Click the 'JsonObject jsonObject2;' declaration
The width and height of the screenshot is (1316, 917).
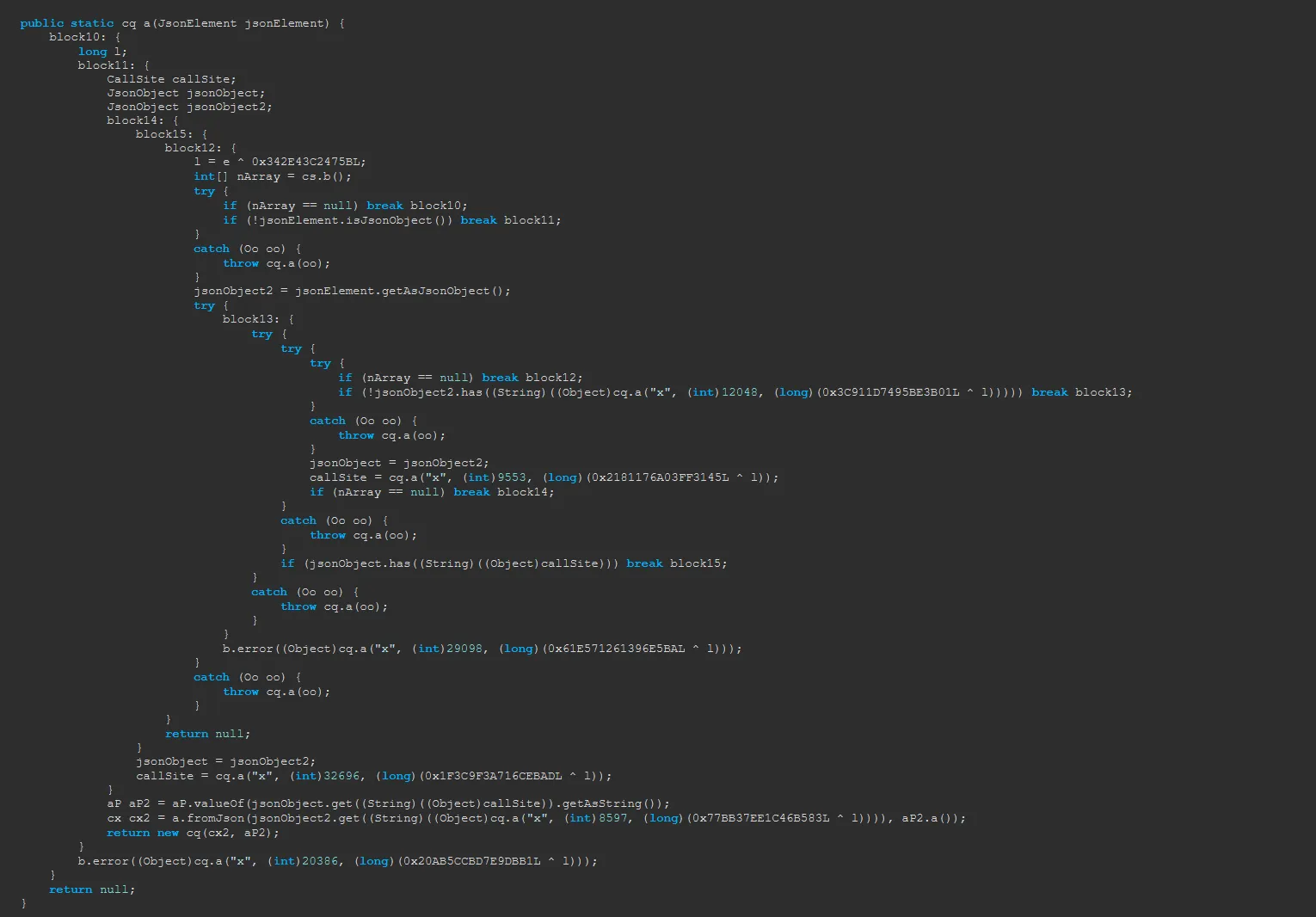pyautogui.click(x=189, y=107)
